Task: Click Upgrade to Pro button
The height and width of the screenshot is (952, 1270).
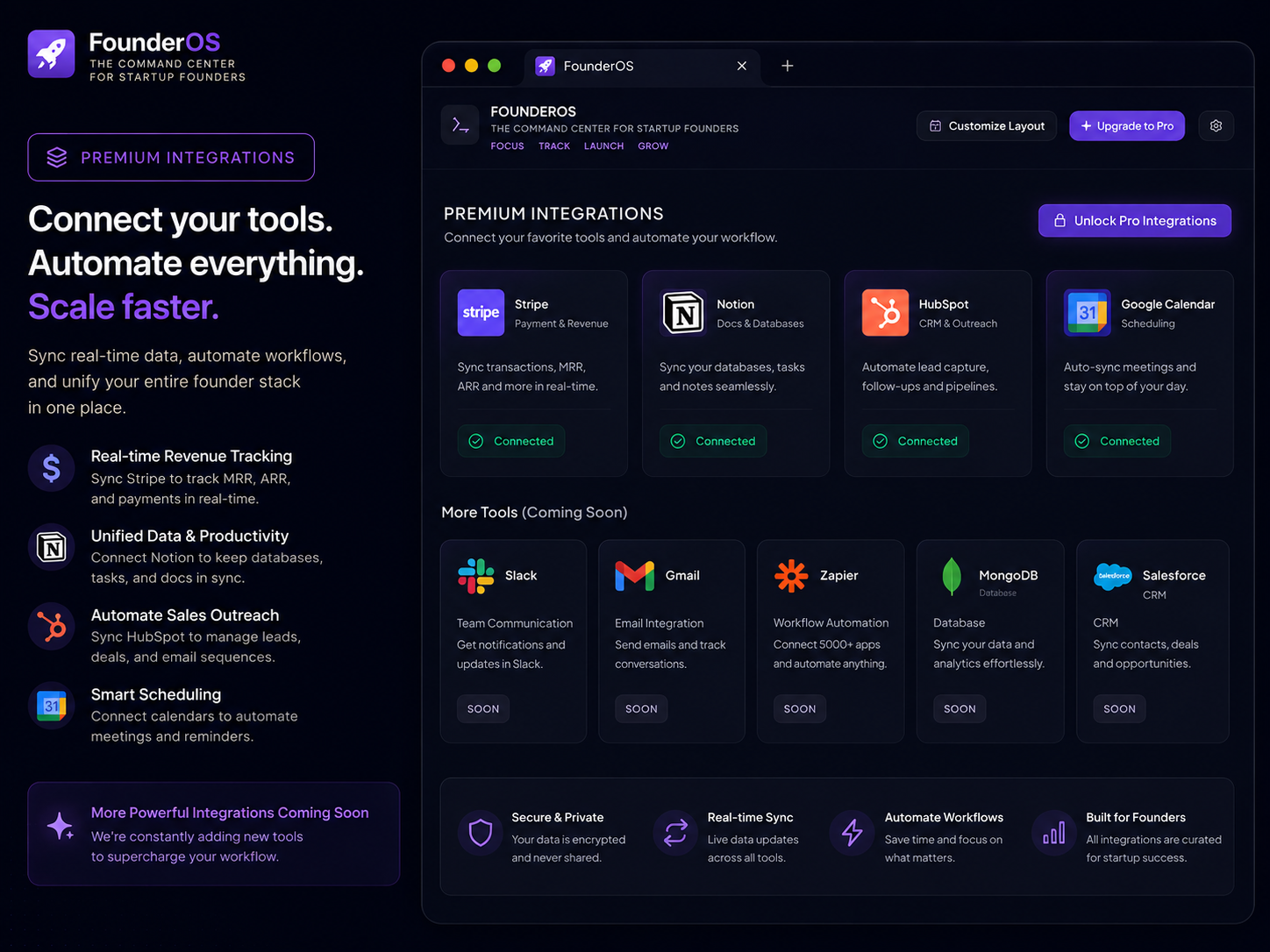Action: [x=1127, y=125]
